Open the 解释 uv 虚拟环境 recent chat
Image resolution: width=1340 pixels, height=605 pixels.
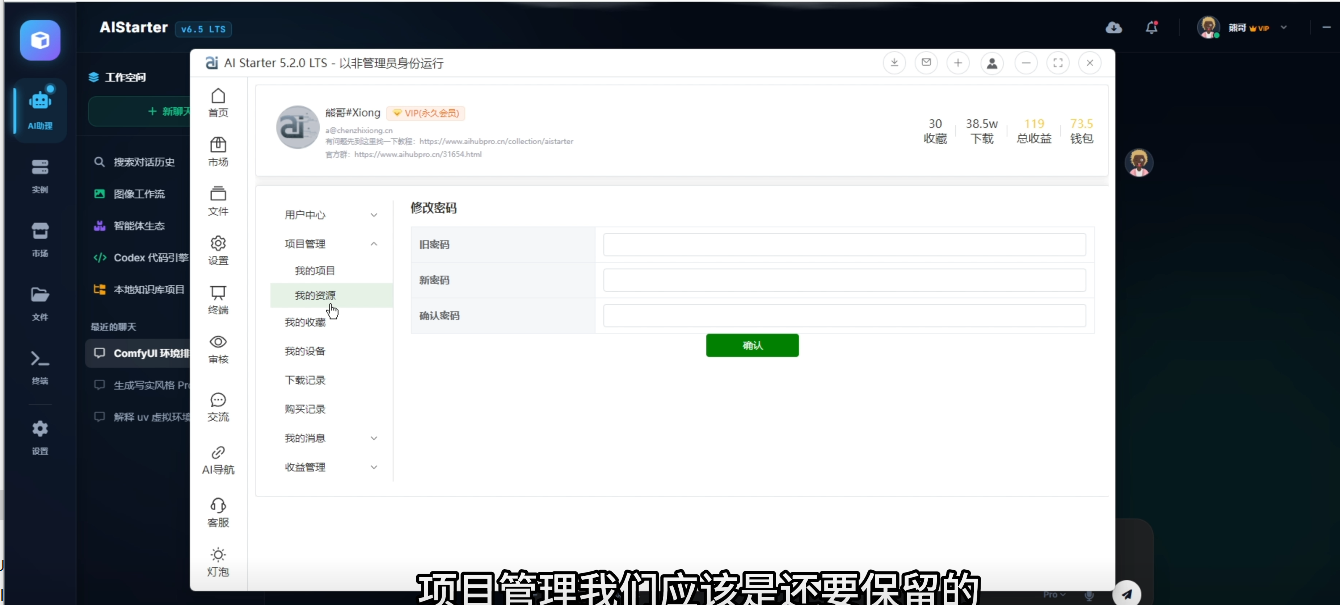[140, 417]
